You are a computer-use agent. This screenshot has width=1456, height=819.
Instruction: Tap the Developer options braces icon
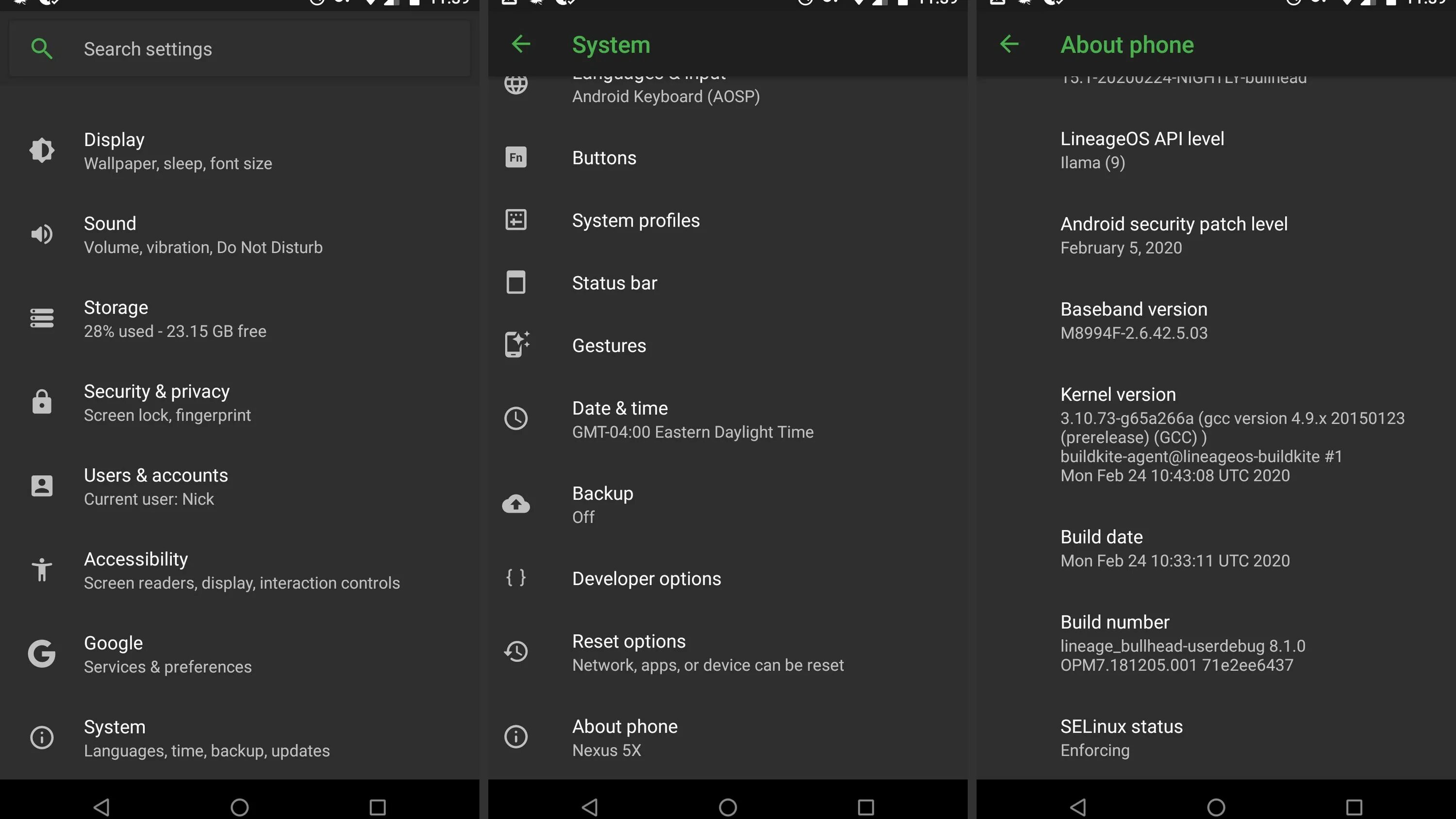(x=516, y=578)
